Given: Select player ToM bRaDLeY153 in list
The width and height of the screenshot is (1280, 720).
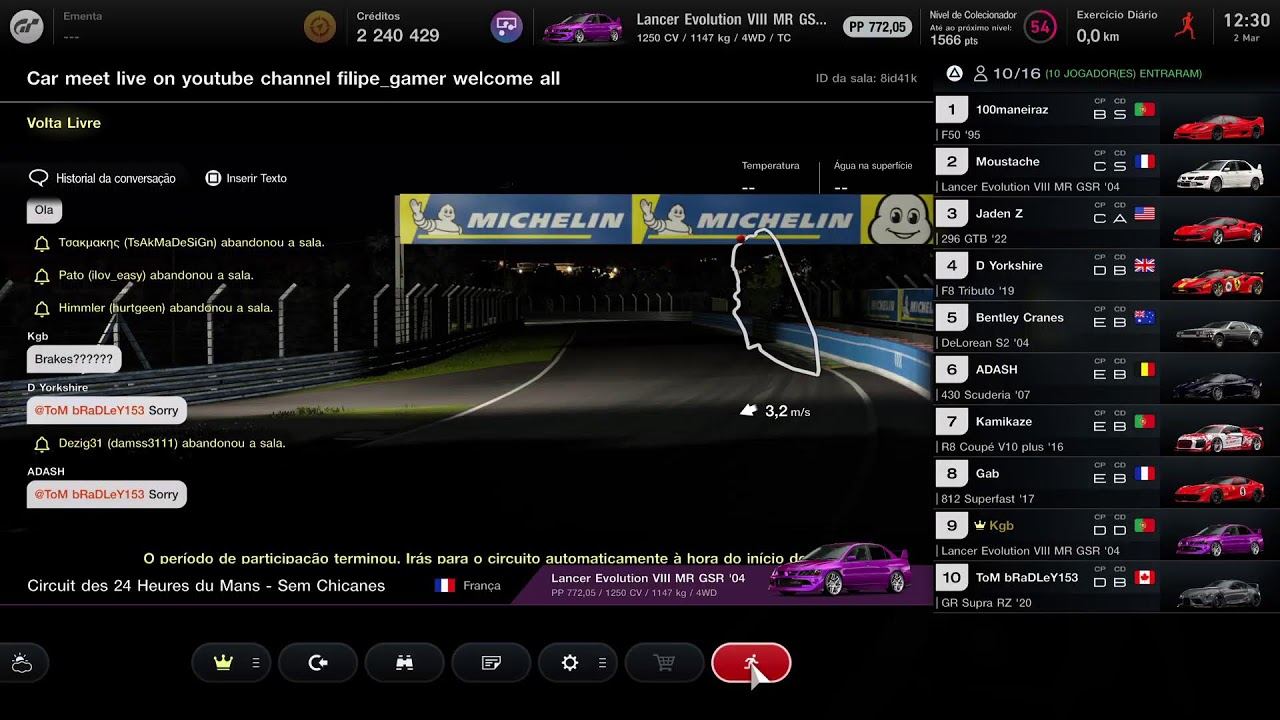Looking at the screenshot, I should click(x=1107, y=587).
